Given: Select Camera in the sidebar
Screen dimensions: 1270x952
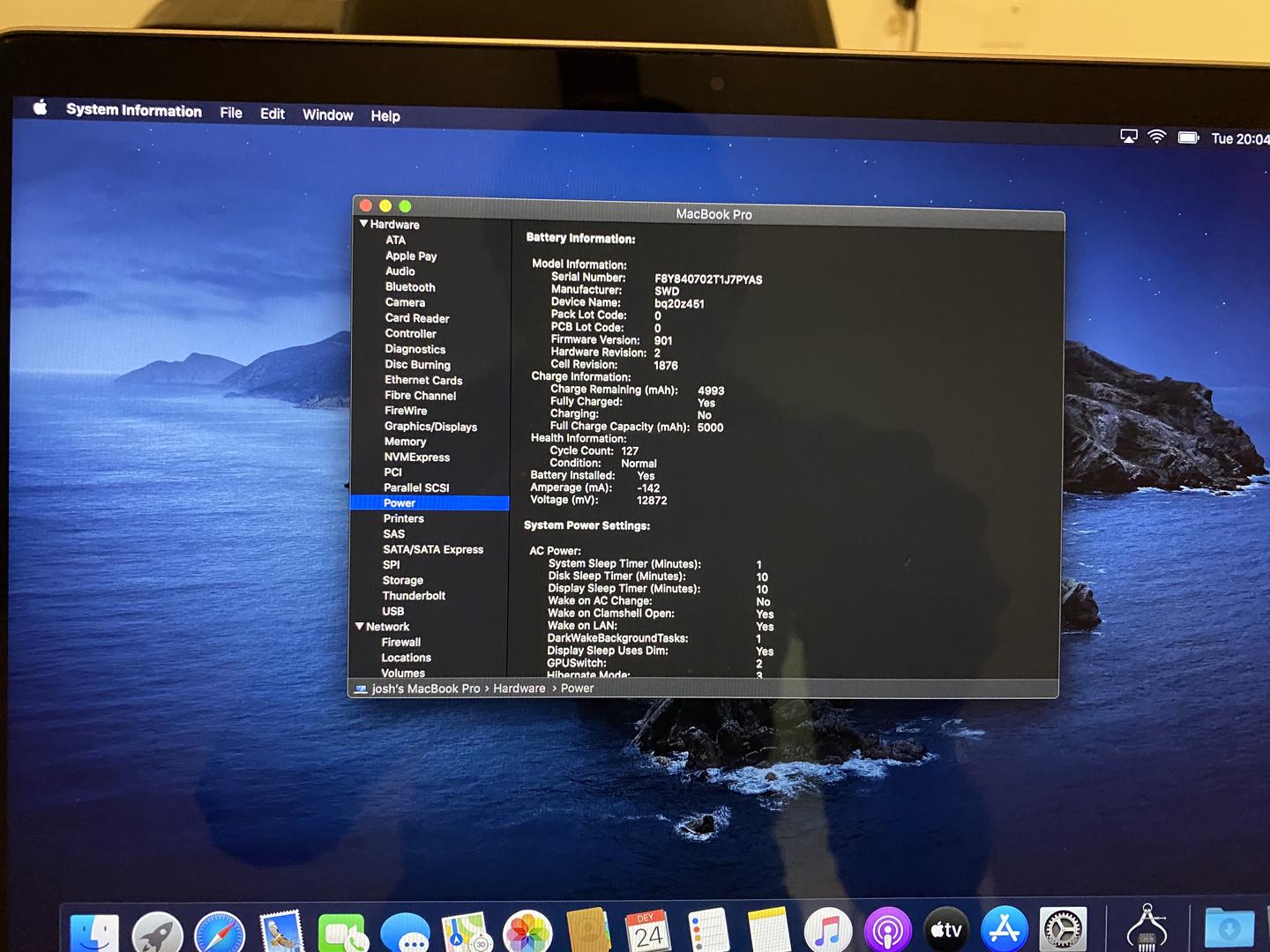Looking at the screenshot, I should 405,302.
